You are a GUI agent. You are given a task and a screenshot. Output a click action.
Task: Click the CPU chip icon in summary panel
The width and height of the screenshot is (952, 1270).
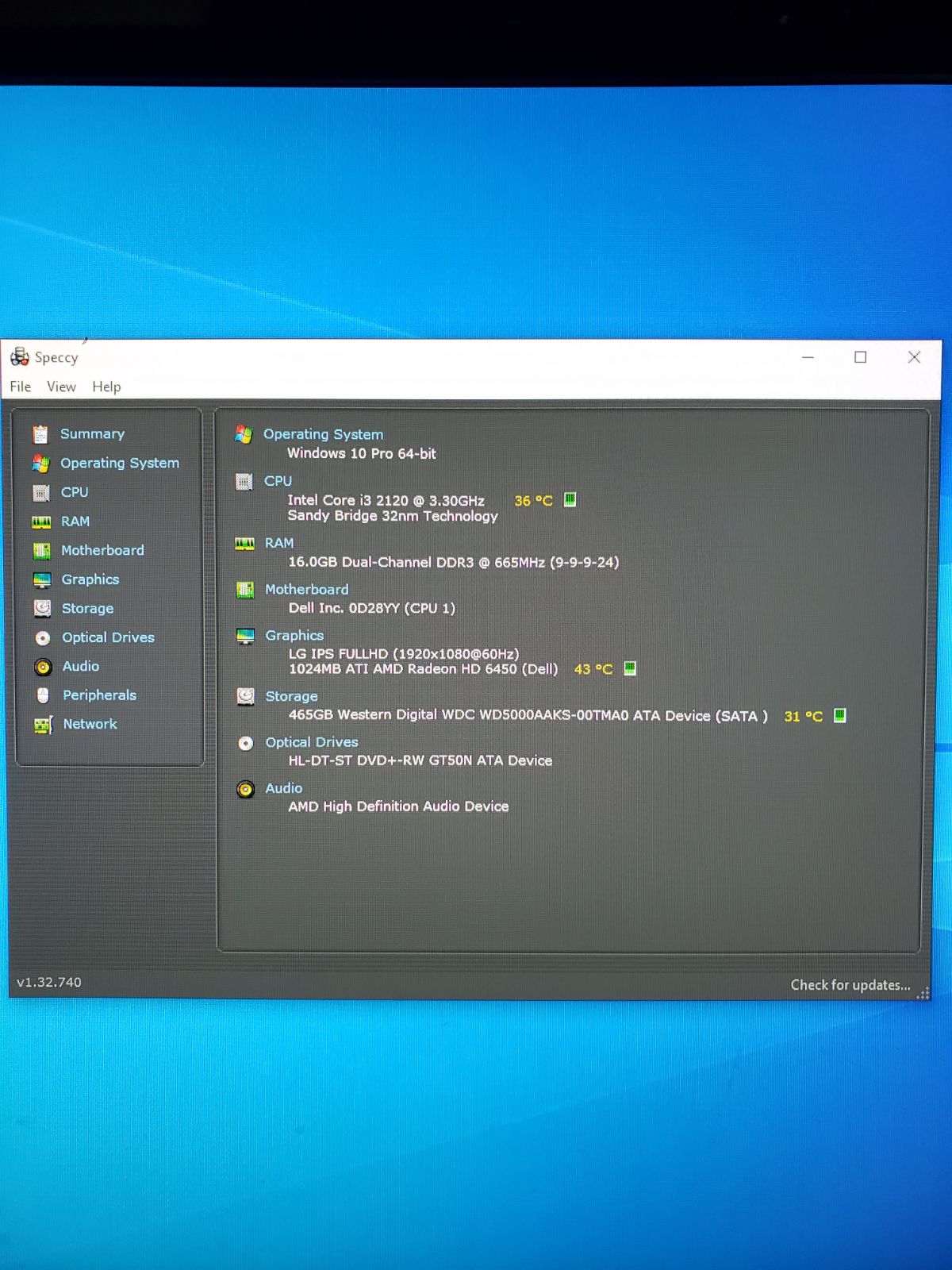point(244,481)
